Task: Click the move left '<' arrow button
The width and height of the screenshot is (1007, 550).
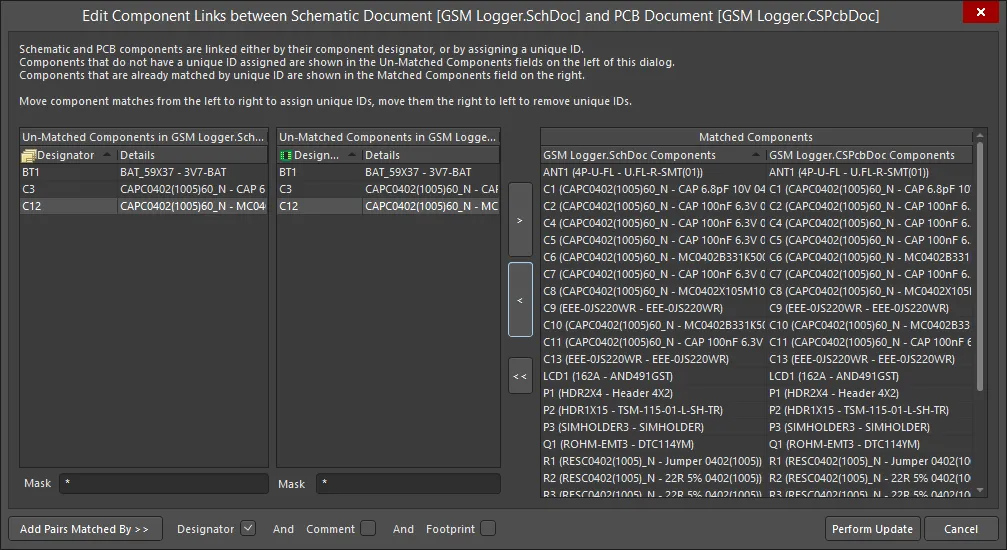Action: coord(520,299)
